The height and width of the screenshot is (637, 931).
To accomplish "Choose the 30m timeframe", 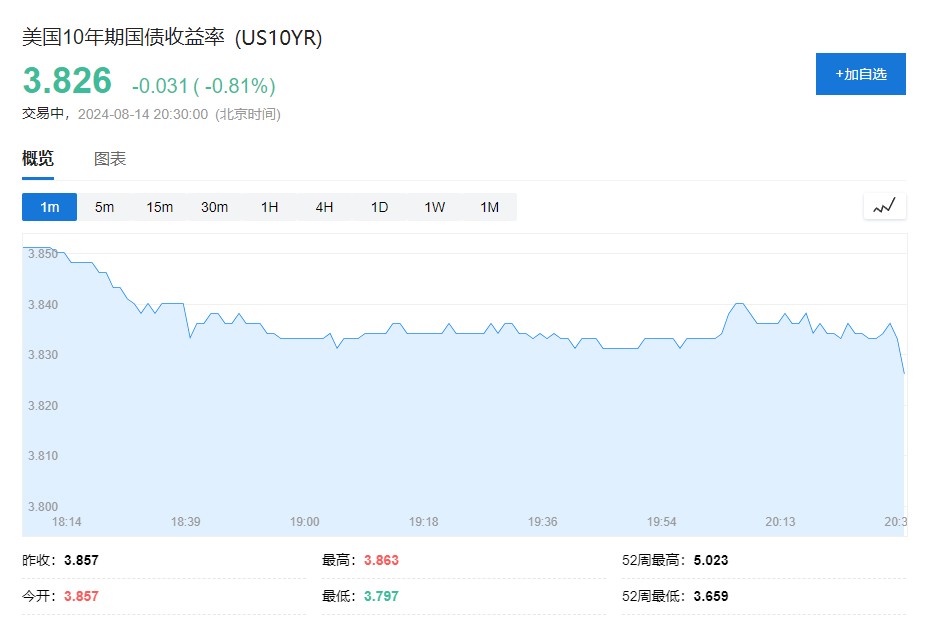I will coord(214,207).
